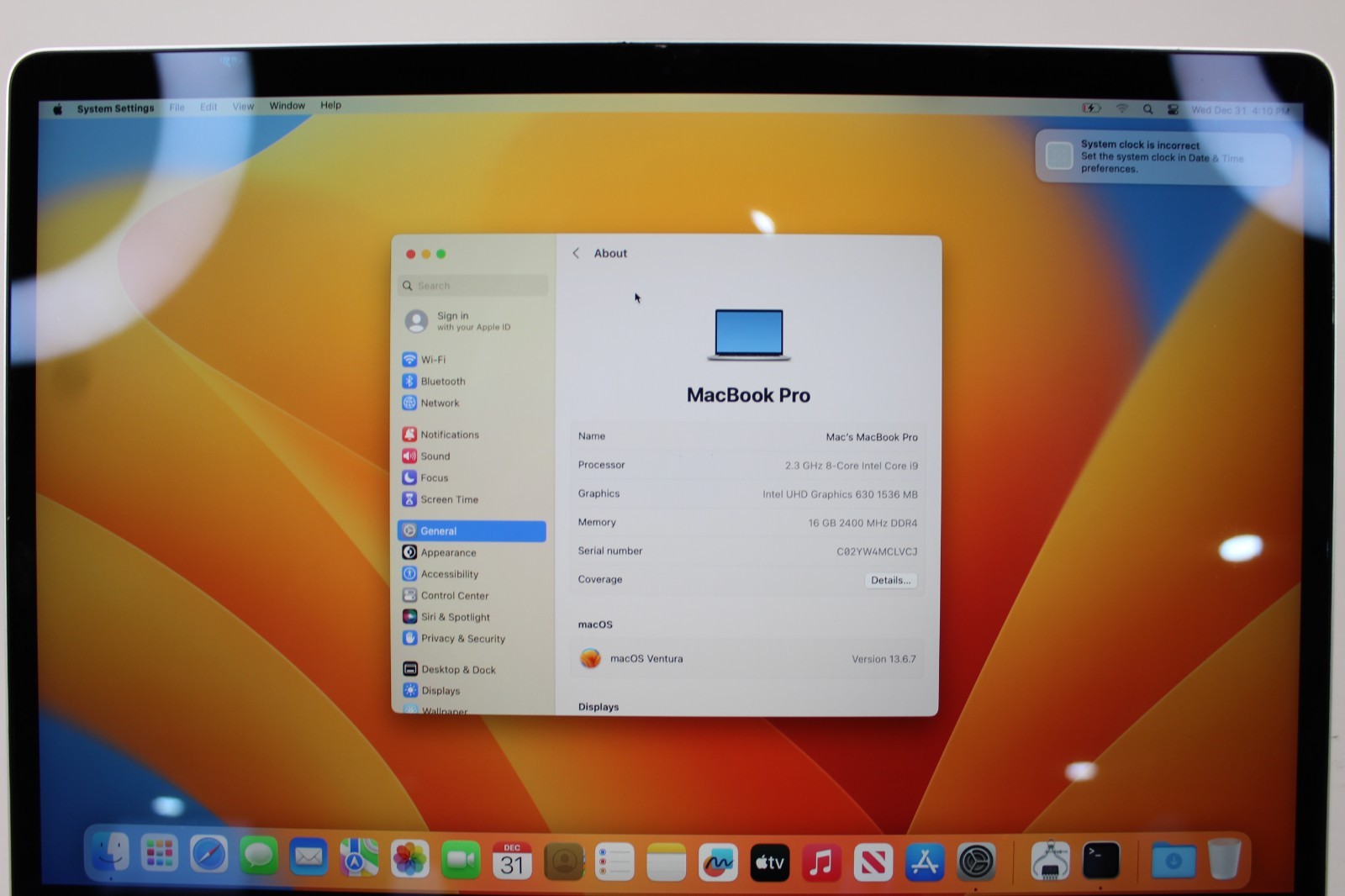1345x896 pixels.
Task: Select Desktop & Dock in sidebar
Action: [472, 670]
